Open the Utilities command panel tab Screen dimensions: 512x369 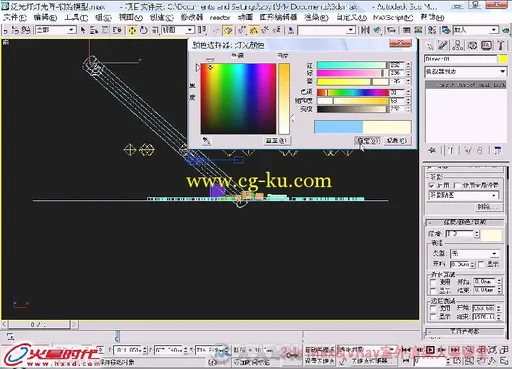click(x=500, y=45)
